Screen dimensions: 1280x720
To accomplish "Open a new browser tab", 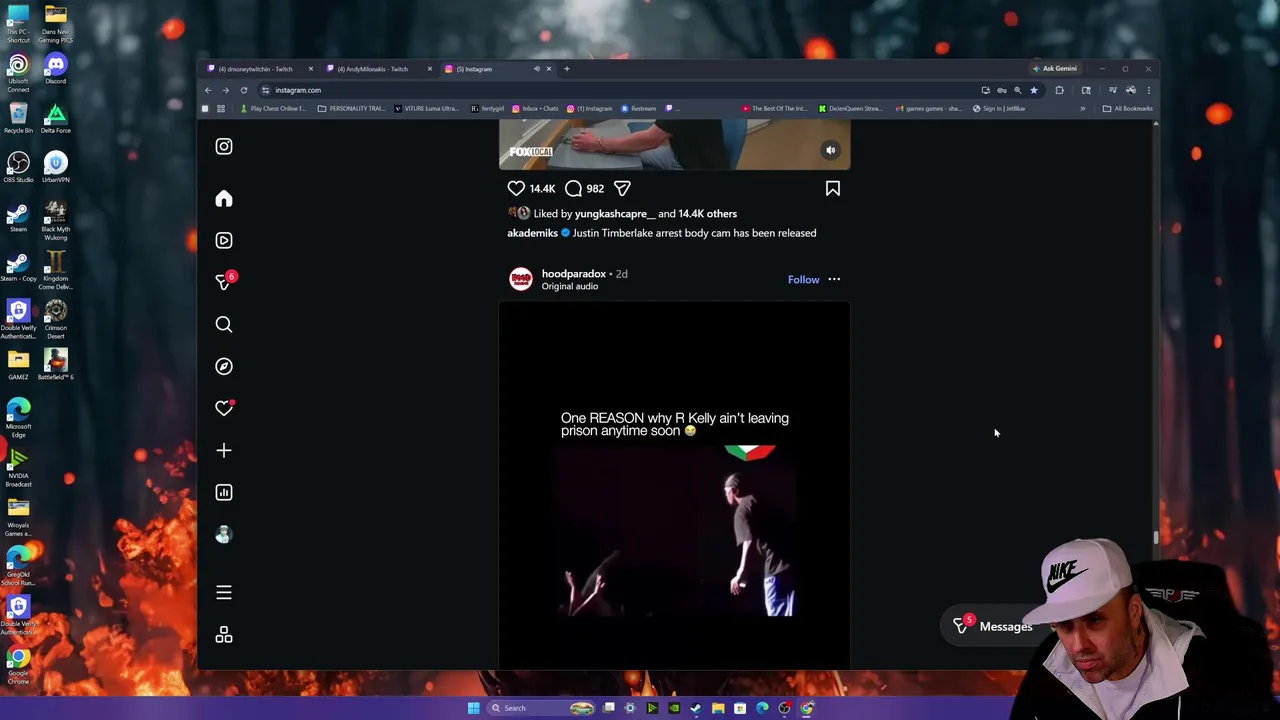I will coord(566,69).
